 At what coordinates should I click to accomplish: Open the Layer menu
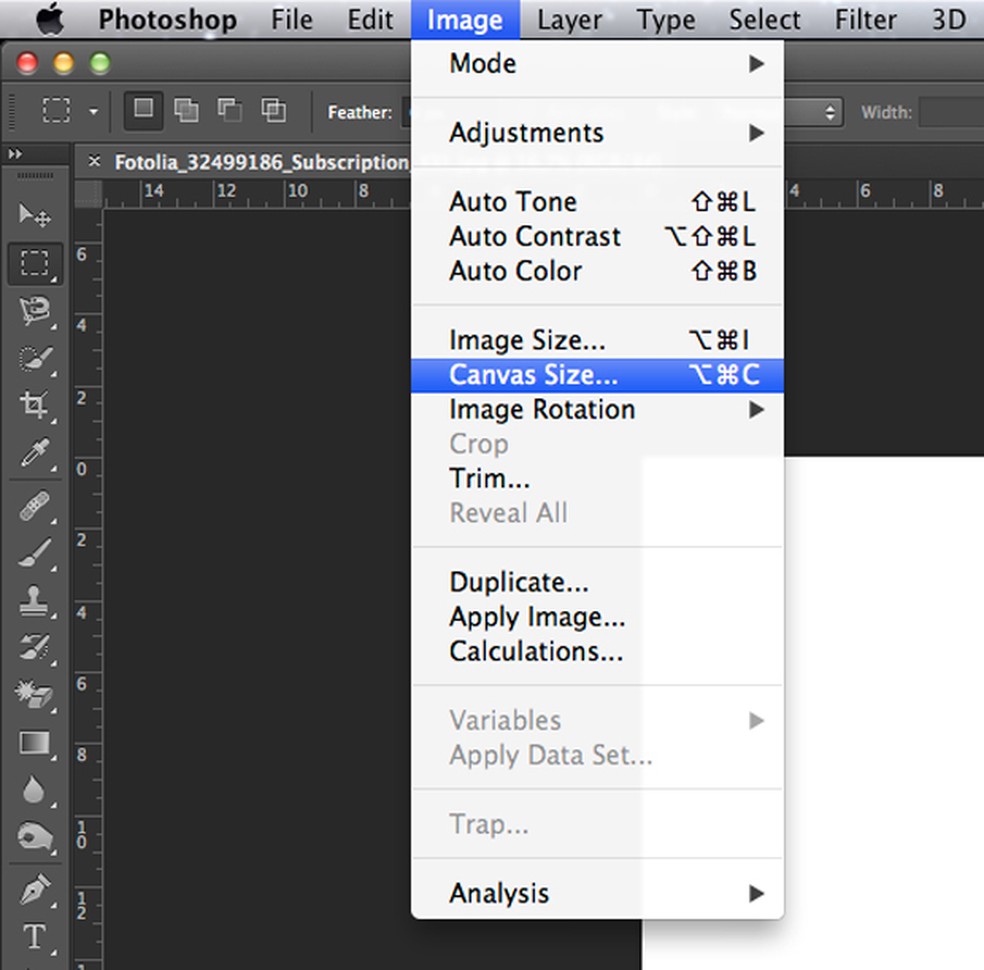[570, 19]
